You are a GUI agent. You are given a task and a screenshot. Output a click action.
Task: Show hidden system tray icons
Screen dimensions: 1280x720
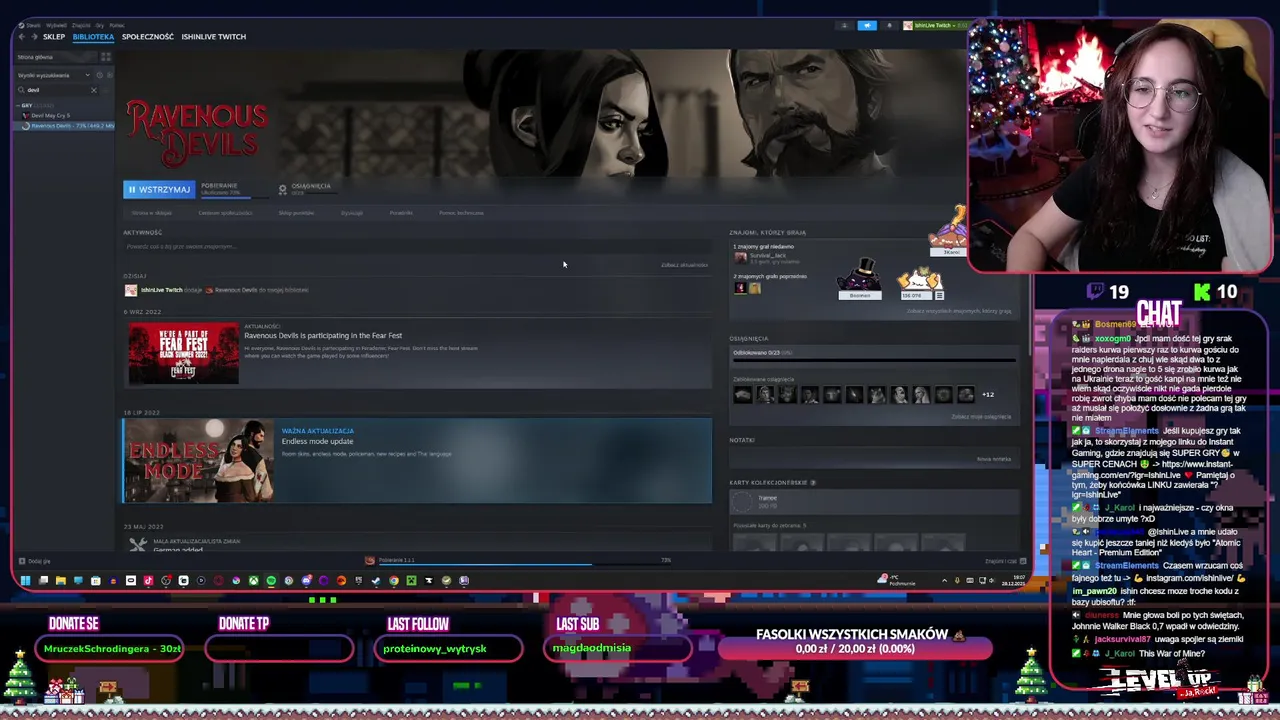coord(945,580)
